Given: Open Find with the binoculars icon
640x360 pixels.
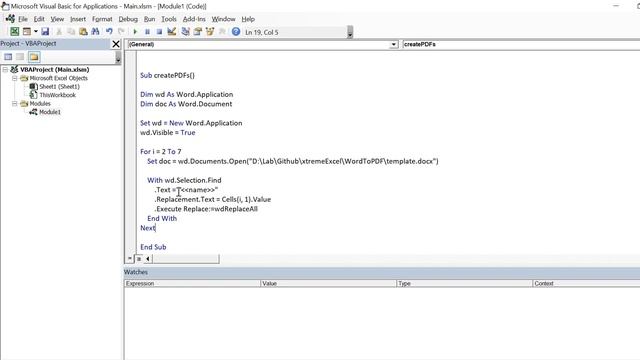Looking at the screenshot, I should [x=96, y=31].
